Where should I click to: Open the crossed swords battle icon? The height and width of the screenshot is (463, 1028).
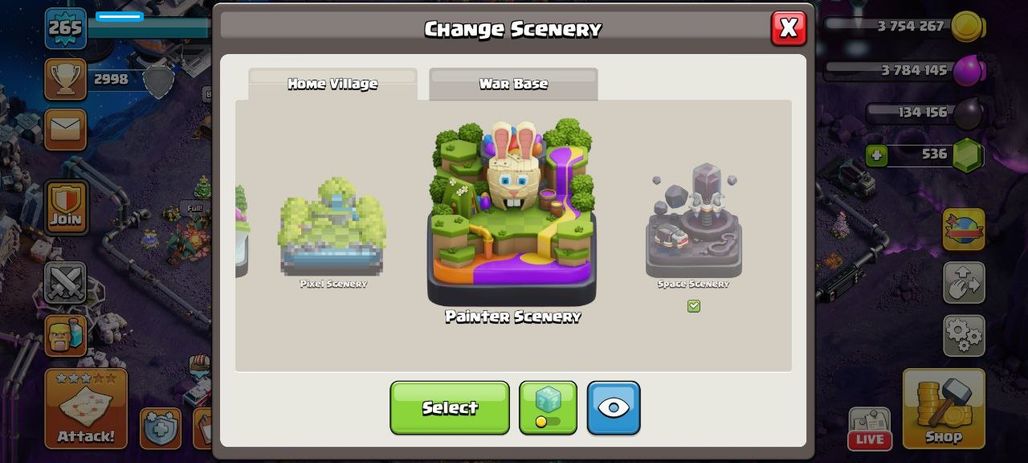coord(66,283)
